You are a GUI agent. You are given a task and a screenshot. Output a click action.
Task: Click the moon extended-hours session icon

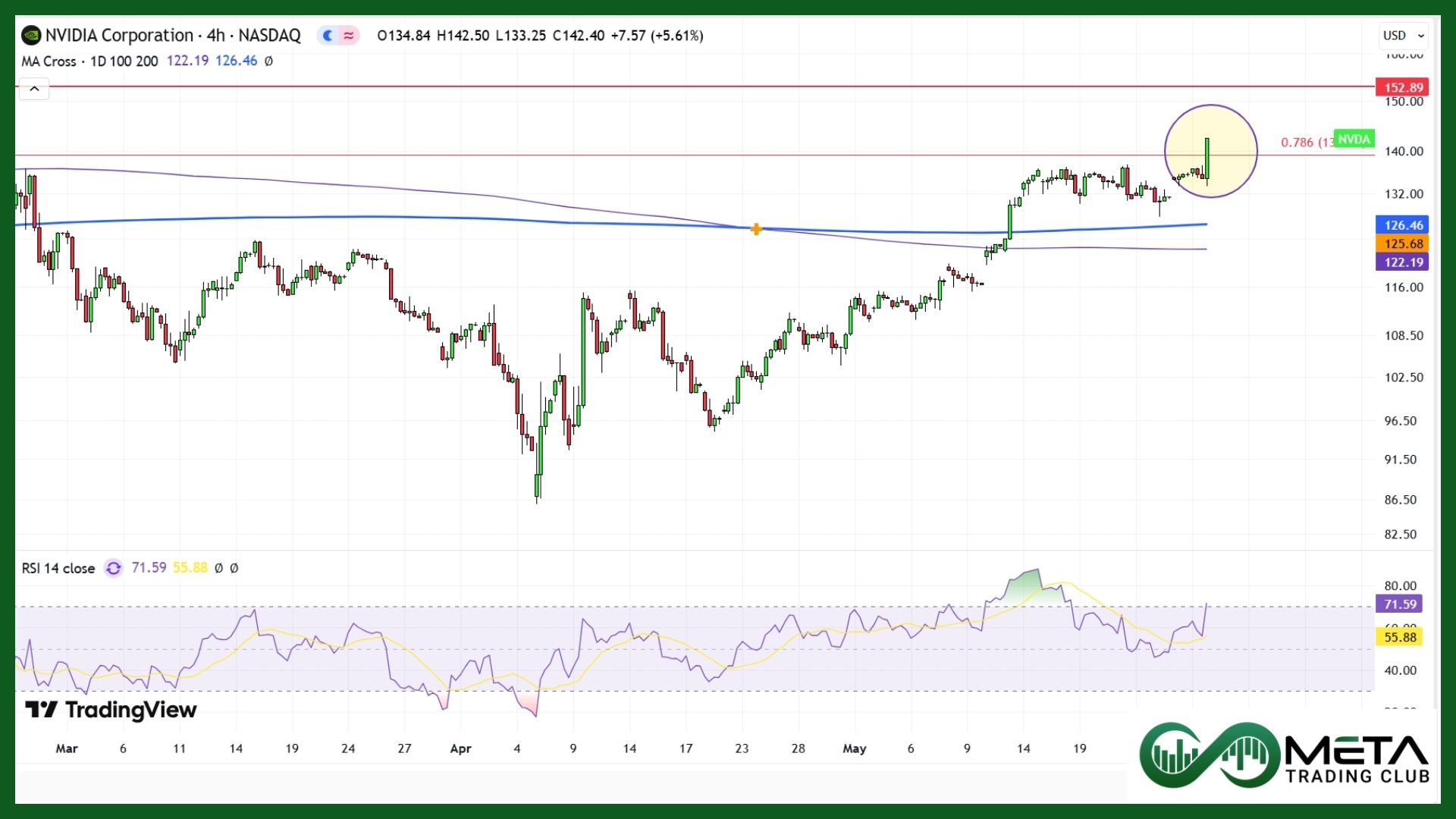pos(328,35)
